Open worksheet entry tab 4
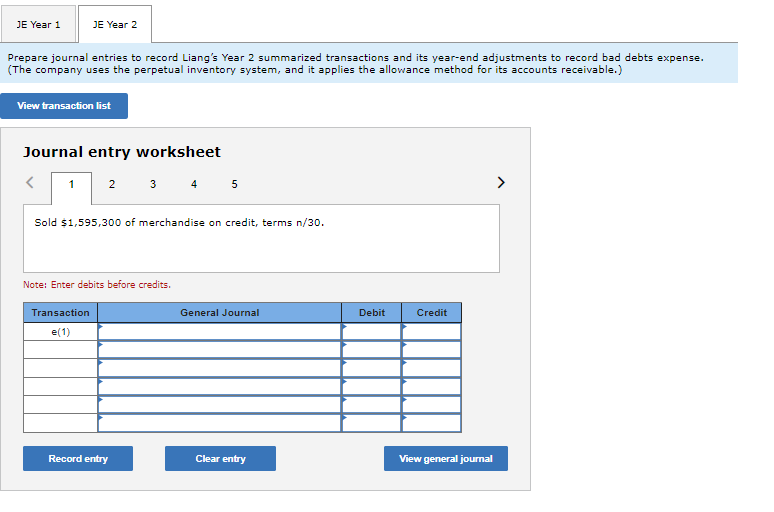 [194, 185]
